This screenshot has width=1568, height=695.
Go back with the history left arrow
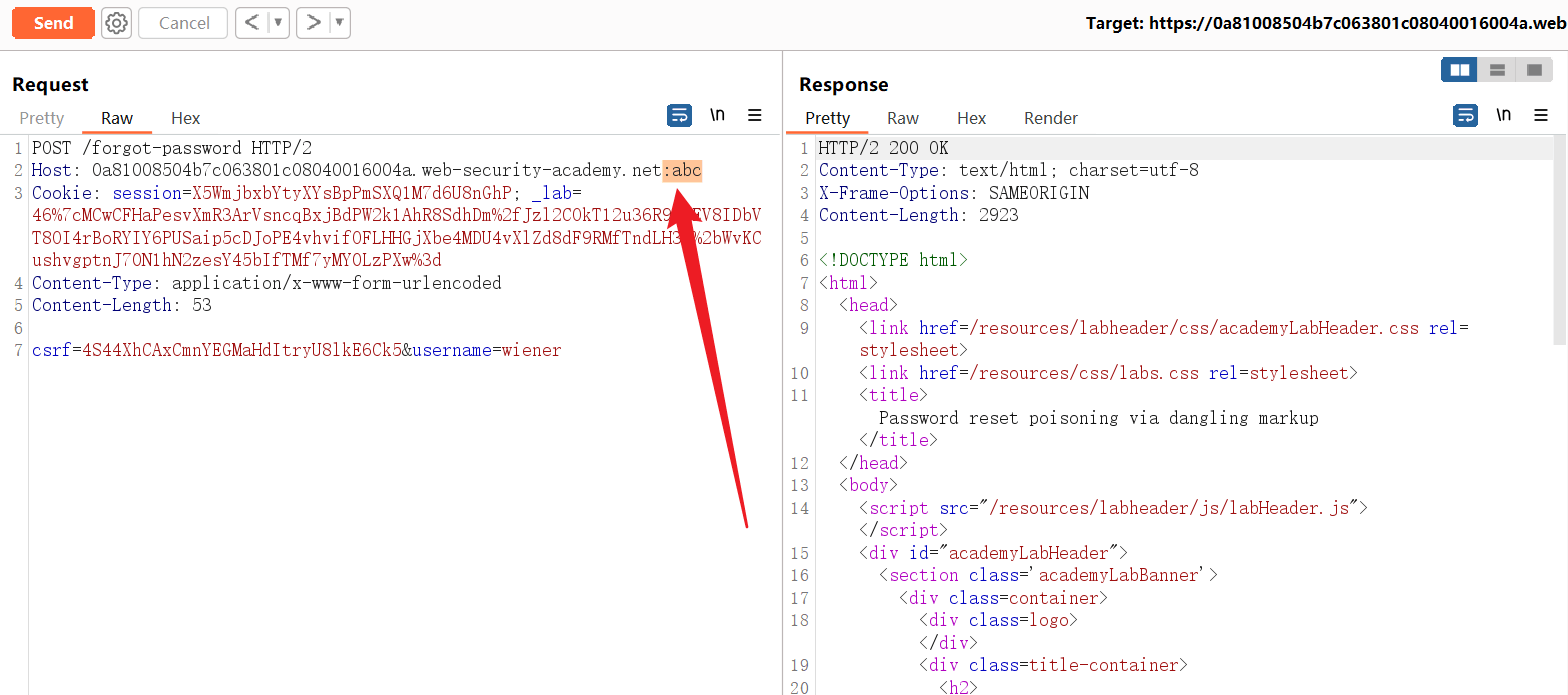pyautogui.click(x=252, y=23)
